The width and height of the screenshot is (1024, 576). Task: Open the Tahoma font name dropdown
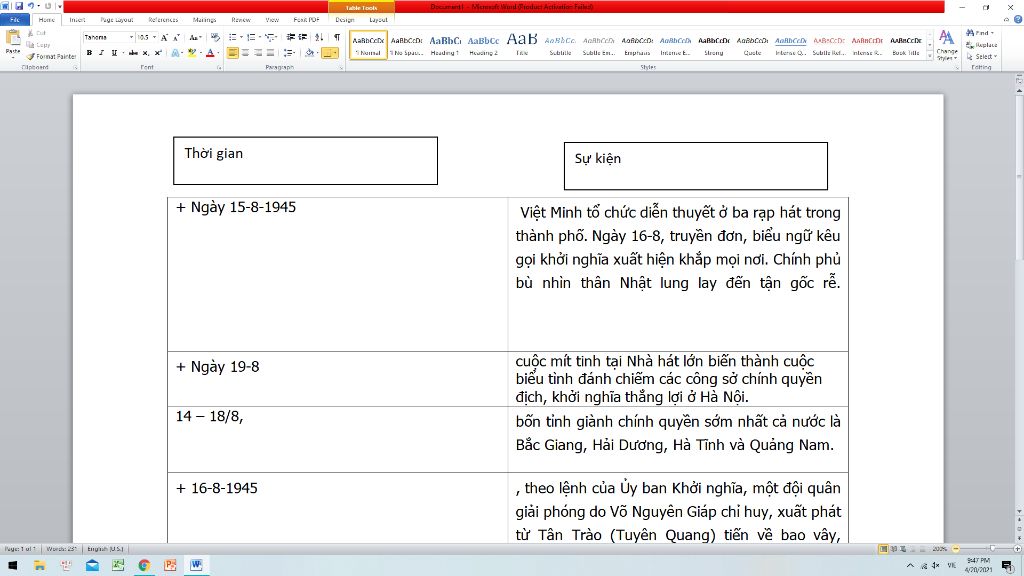coord(131,38)
